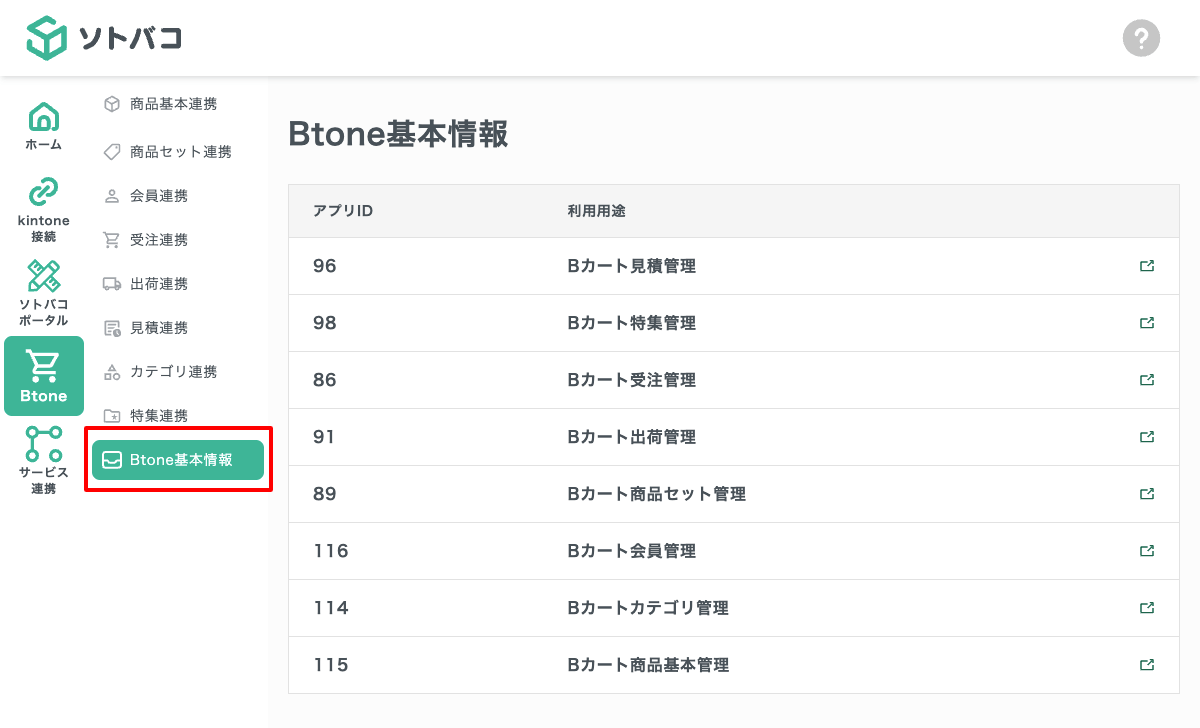Image resolution: width=1200 pixels, height=728 pixels.
Task: Select the kintone接続 chain link icon
Action: (x=44, y=192)
